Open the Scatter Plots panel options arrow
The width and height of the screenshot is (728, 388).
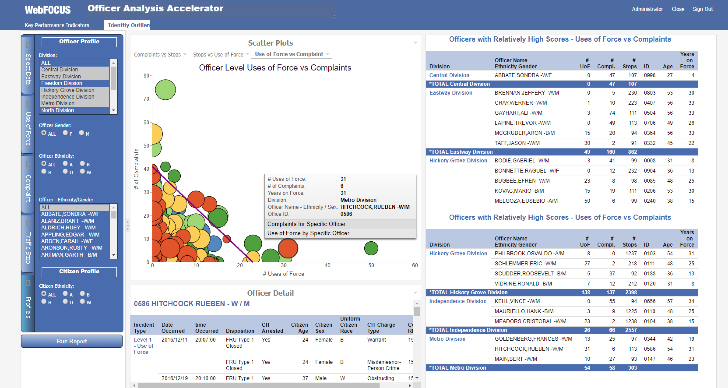(416, 43)
